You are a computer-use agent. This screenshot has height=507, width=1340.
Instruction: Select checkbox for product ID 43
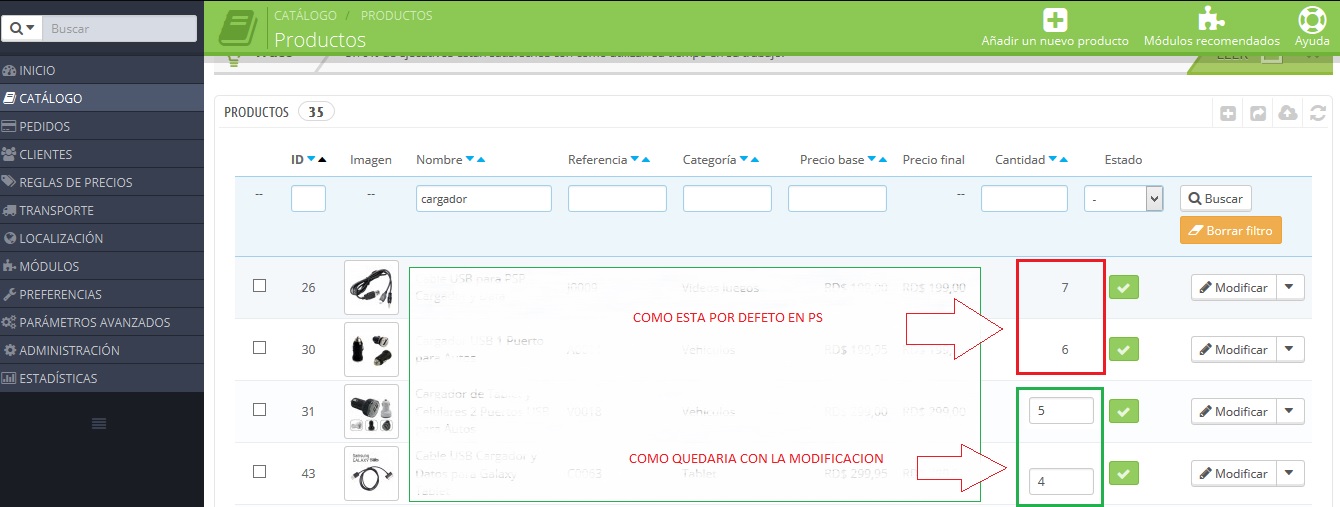(x=260, y=472)
